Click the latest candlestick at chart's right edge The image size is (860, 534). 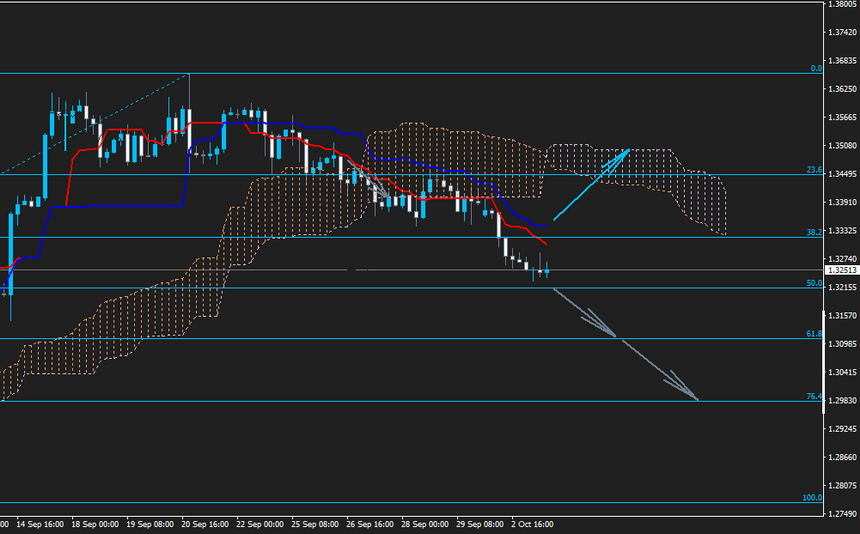point(547,270)
